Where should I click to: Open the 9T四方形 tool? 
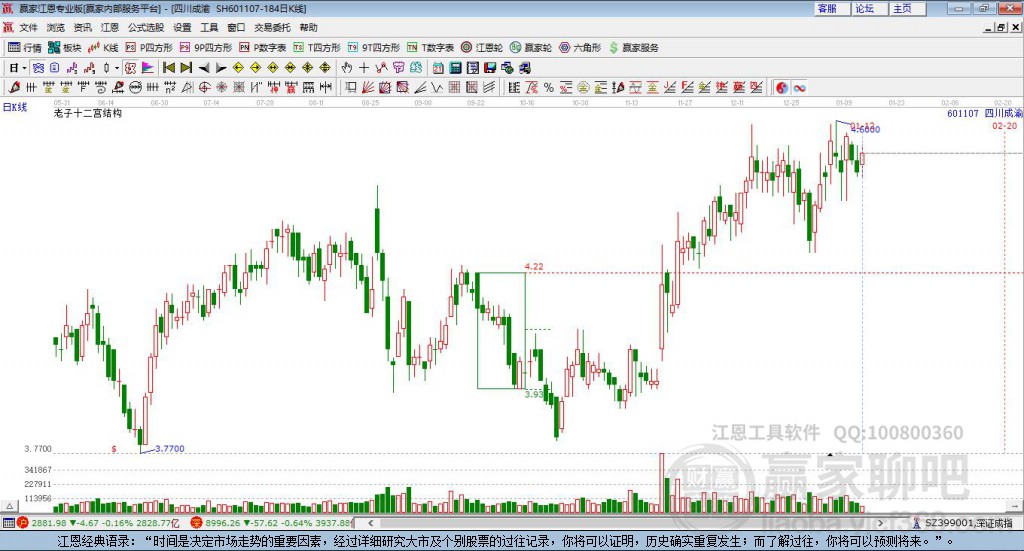[374, 48]
